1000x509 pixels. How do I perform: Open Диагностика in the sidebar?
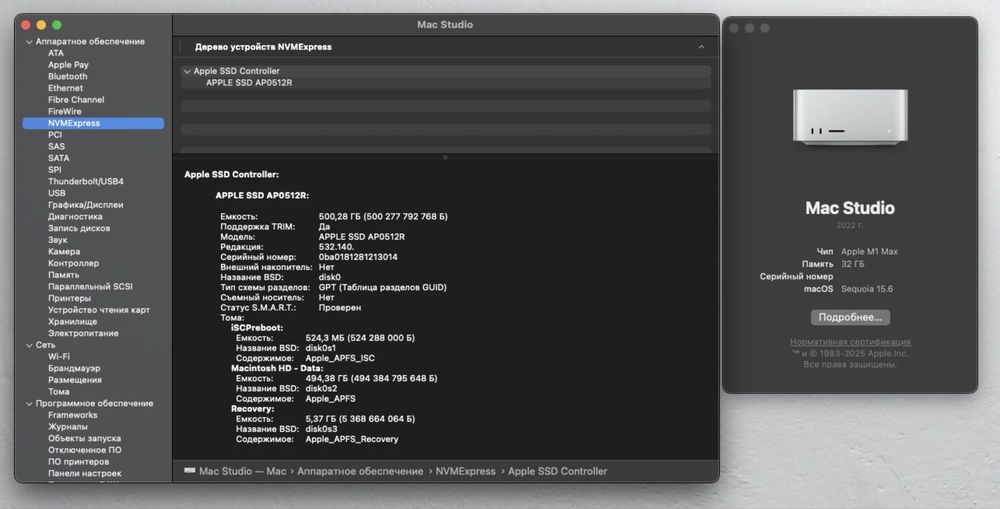pos(75,216)
